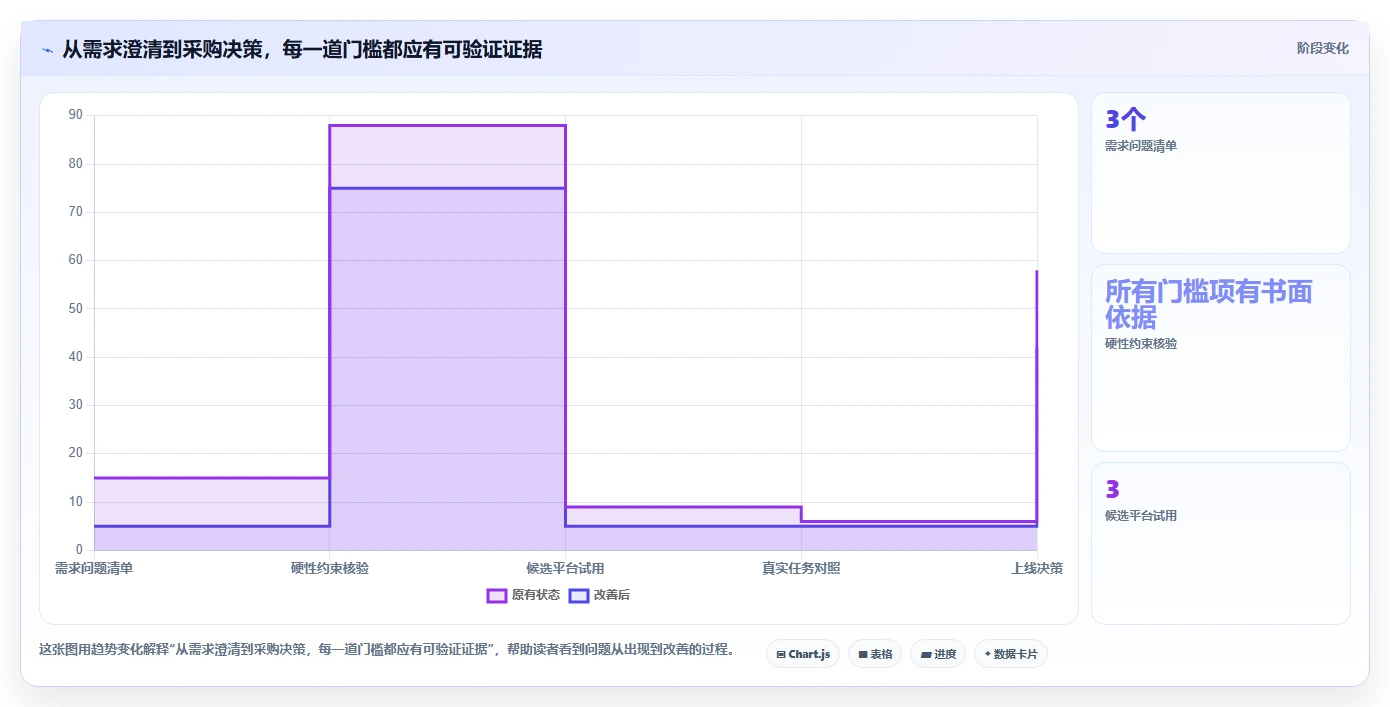Click the large 3个 value text
This screenshot has height=707, width=1390.
(1125, 120)
